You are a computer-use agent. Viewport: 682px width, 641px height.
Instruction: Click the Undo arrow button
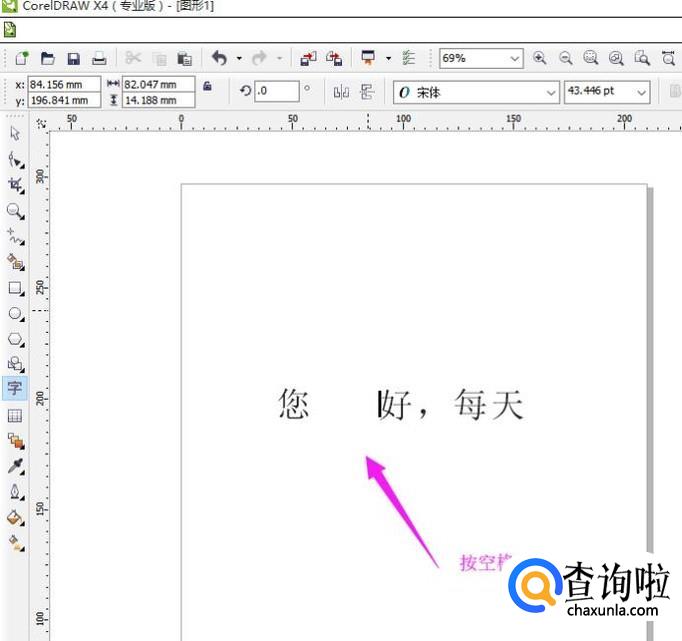[x=219, y=59]
